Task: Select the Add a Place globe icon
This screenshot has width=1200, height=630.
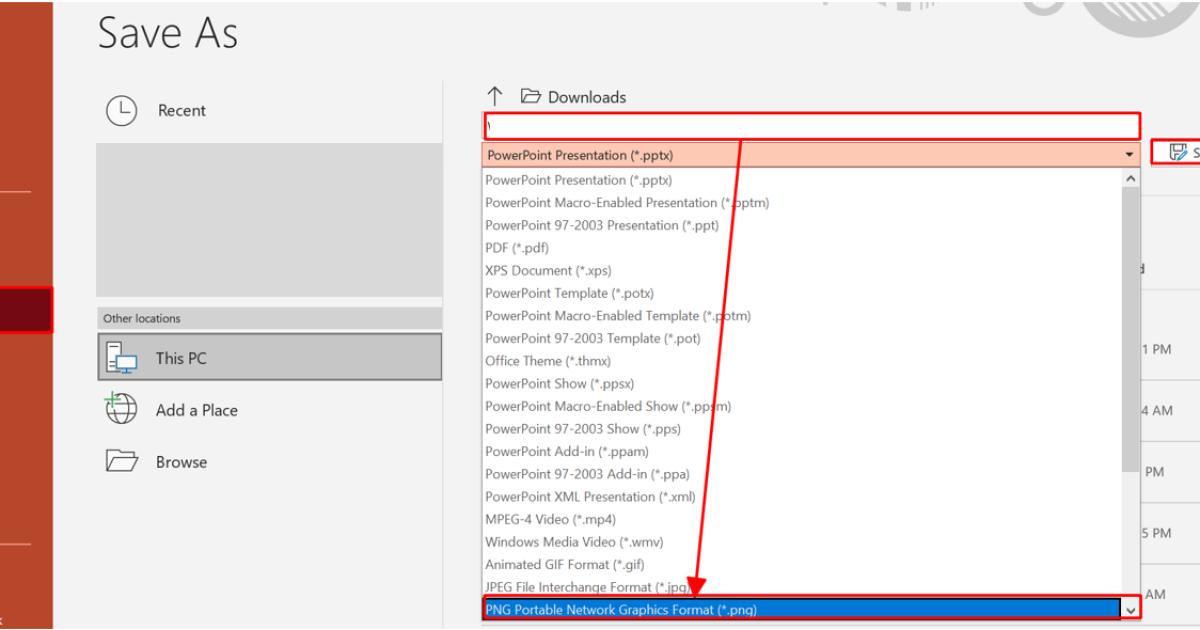Action: pyautogui.click(x=120, y=409)
